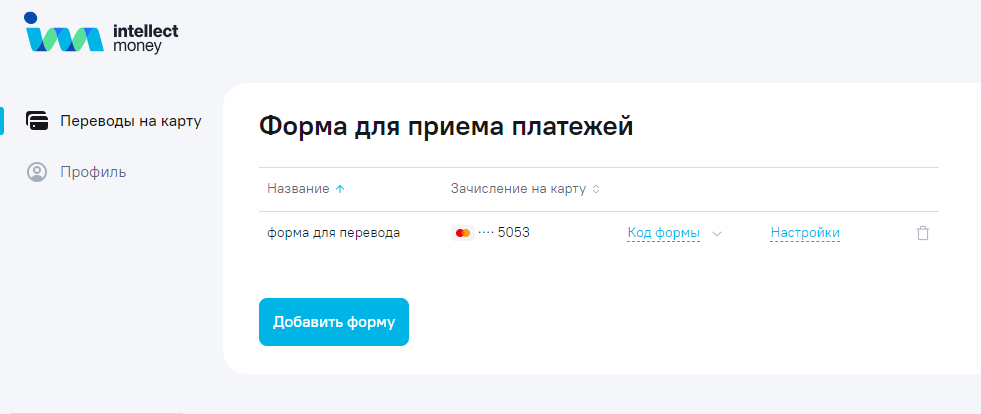Go to the Профиль menu item

coord(93,172)
